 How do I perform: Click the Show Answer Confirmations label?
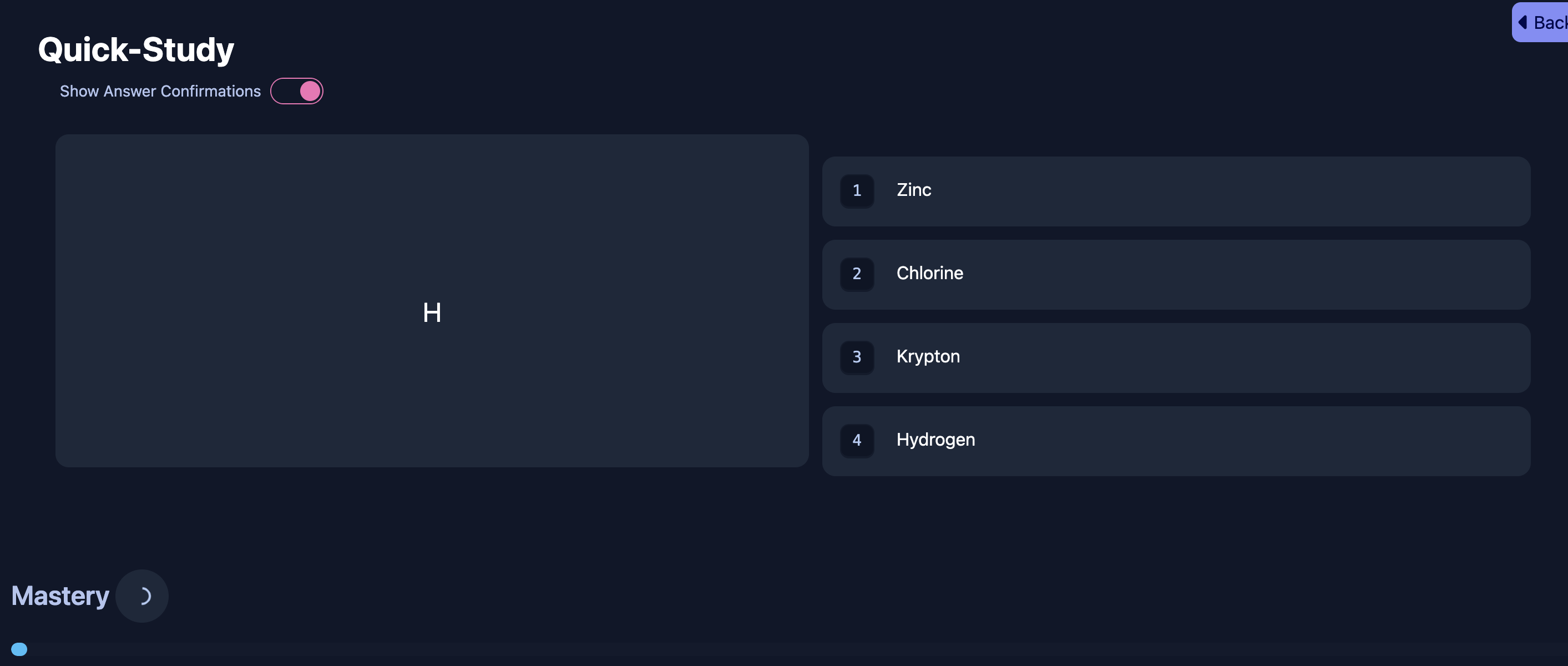coord(160,92)
